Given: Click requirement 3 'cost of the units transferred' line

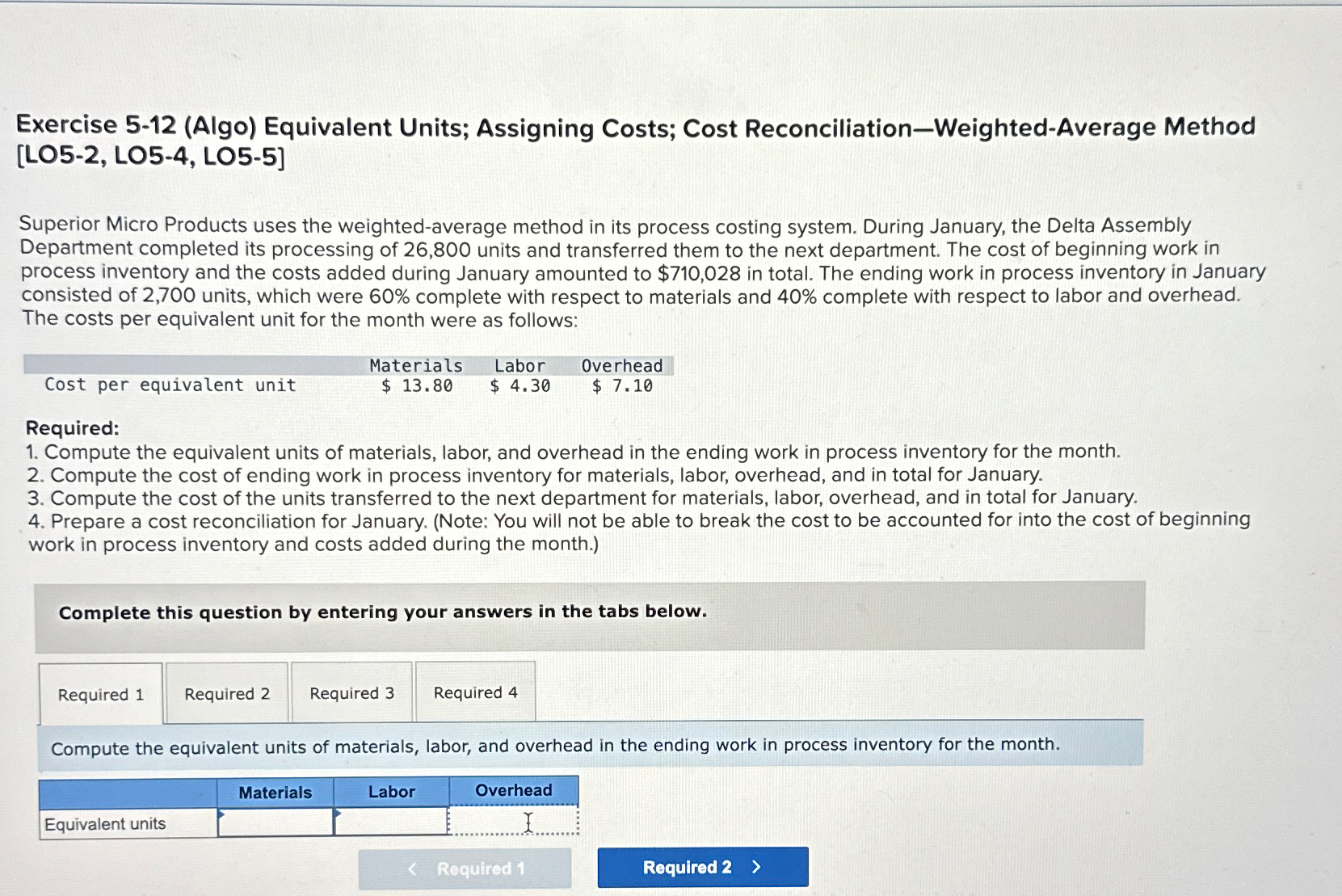Looking at the screenshot, I should click(582, 497).
